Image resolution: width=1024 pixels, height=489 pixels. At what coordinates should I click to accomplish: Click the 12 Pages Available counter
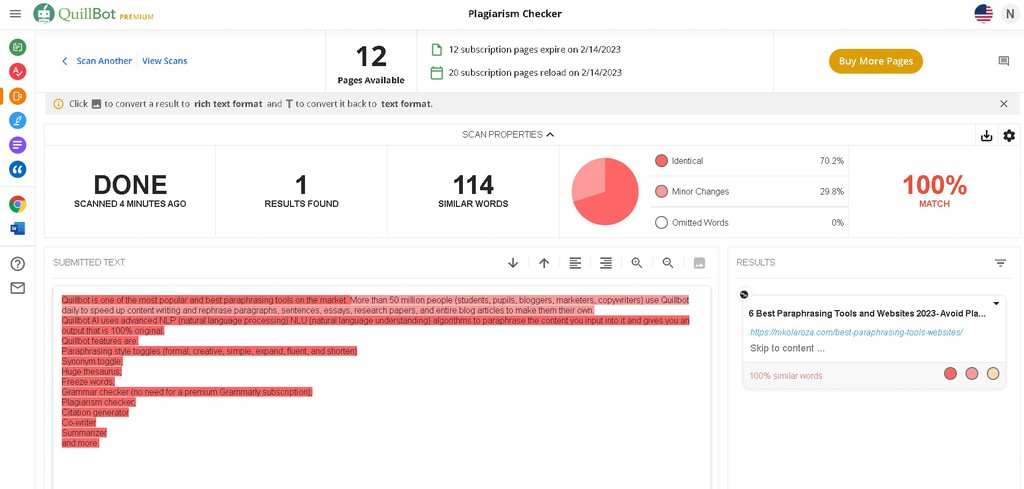click(x=371, y=65)
